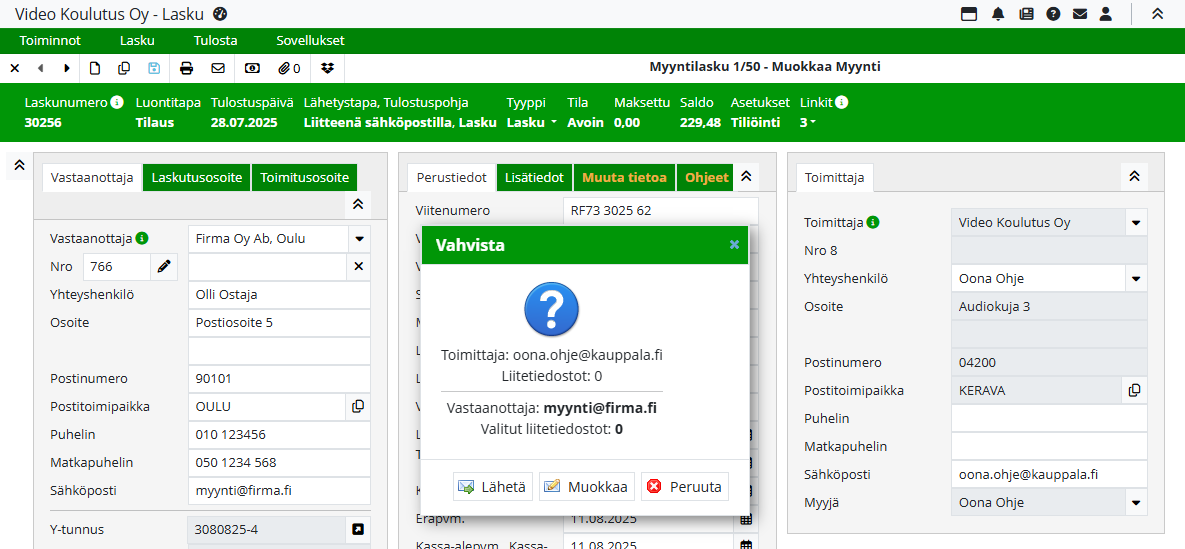Open the Tyyppi Lasku dropdown
The height and width of the screenshot is (549, 1185).
tap(532, 123)
